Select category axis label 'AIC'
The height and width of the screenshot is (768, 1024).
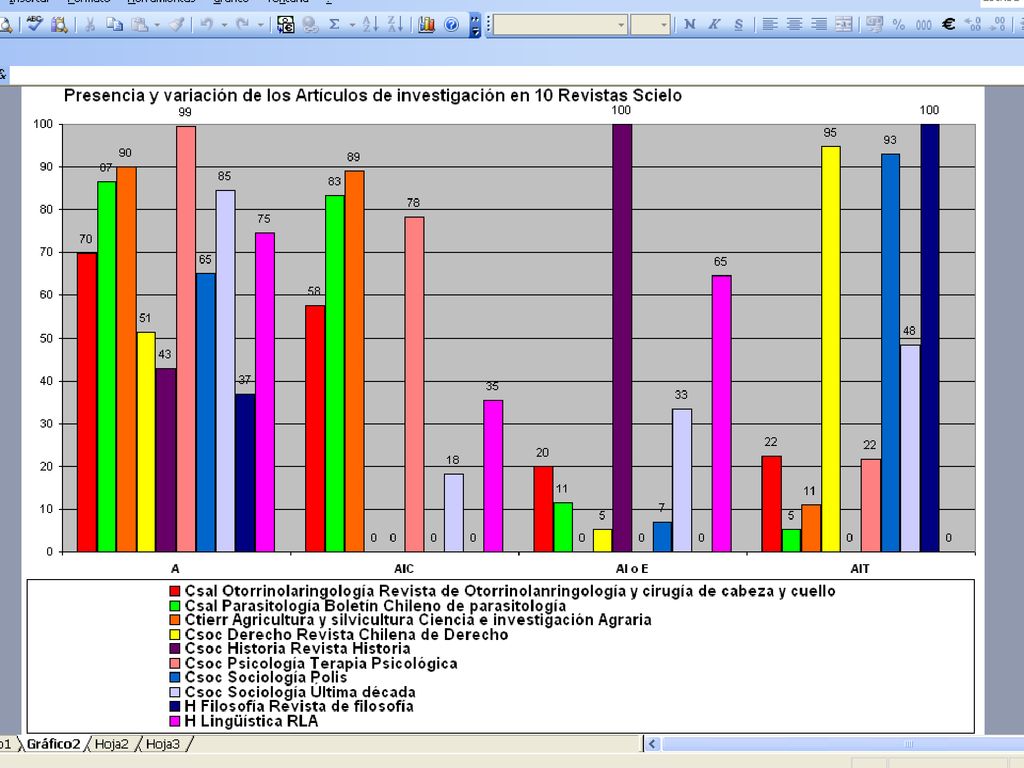point(404,569)
